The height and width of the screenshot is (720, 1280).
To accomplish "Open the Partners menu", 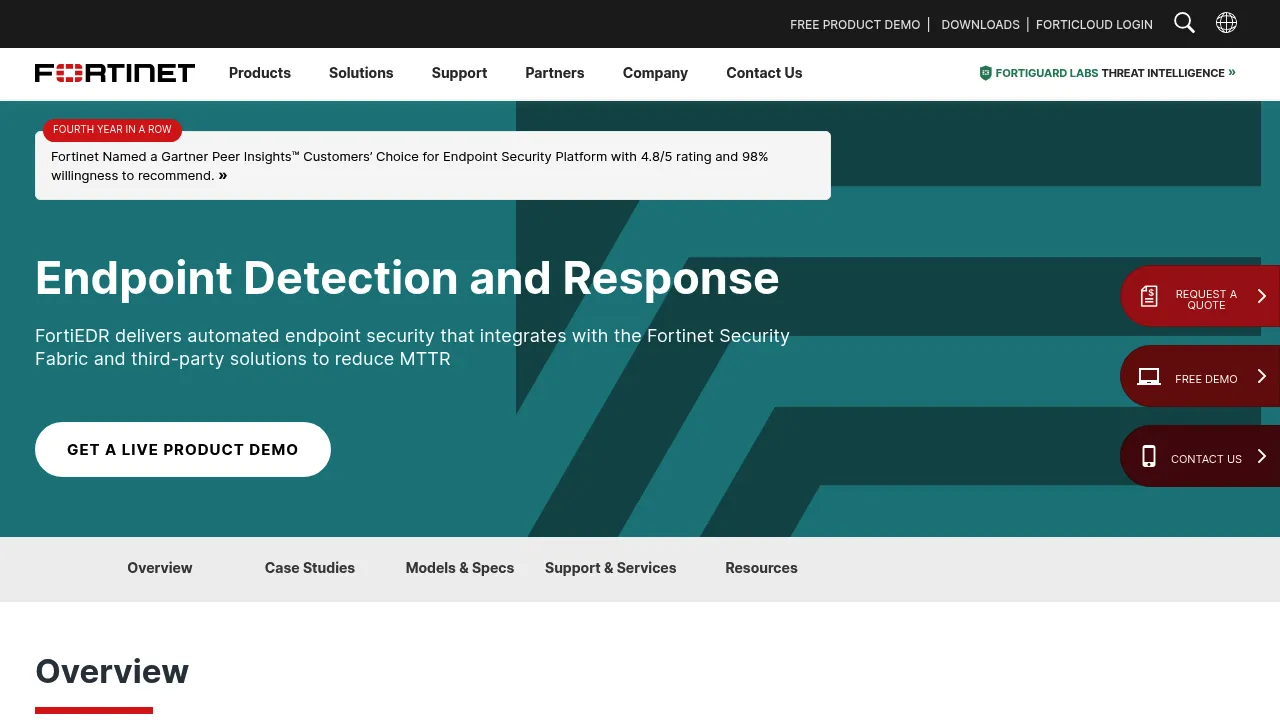I will pyautogui.click(x=555, y=73).
